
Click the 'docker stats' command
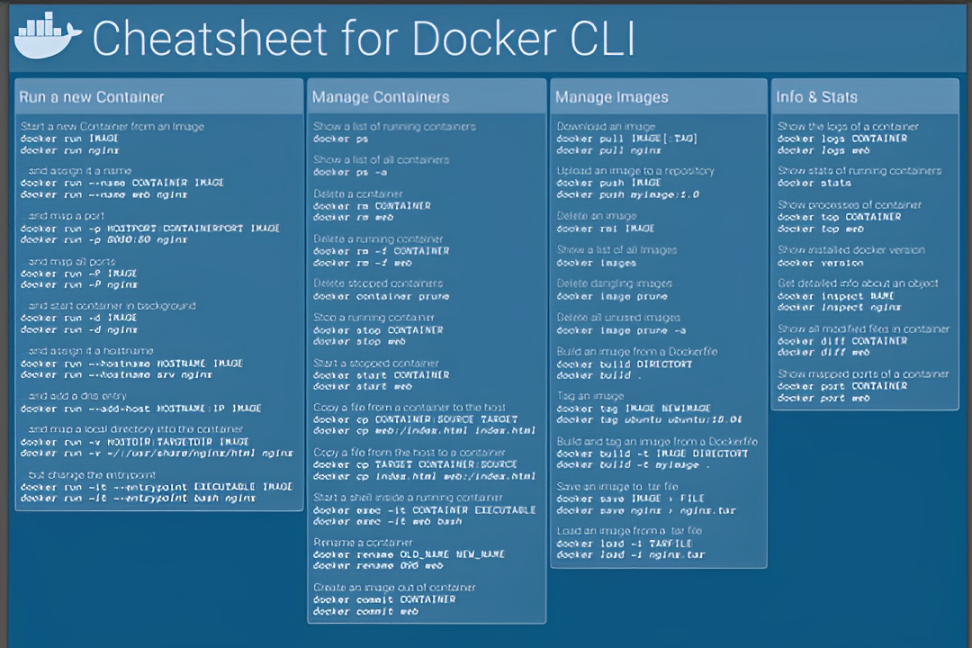(814, 183)
